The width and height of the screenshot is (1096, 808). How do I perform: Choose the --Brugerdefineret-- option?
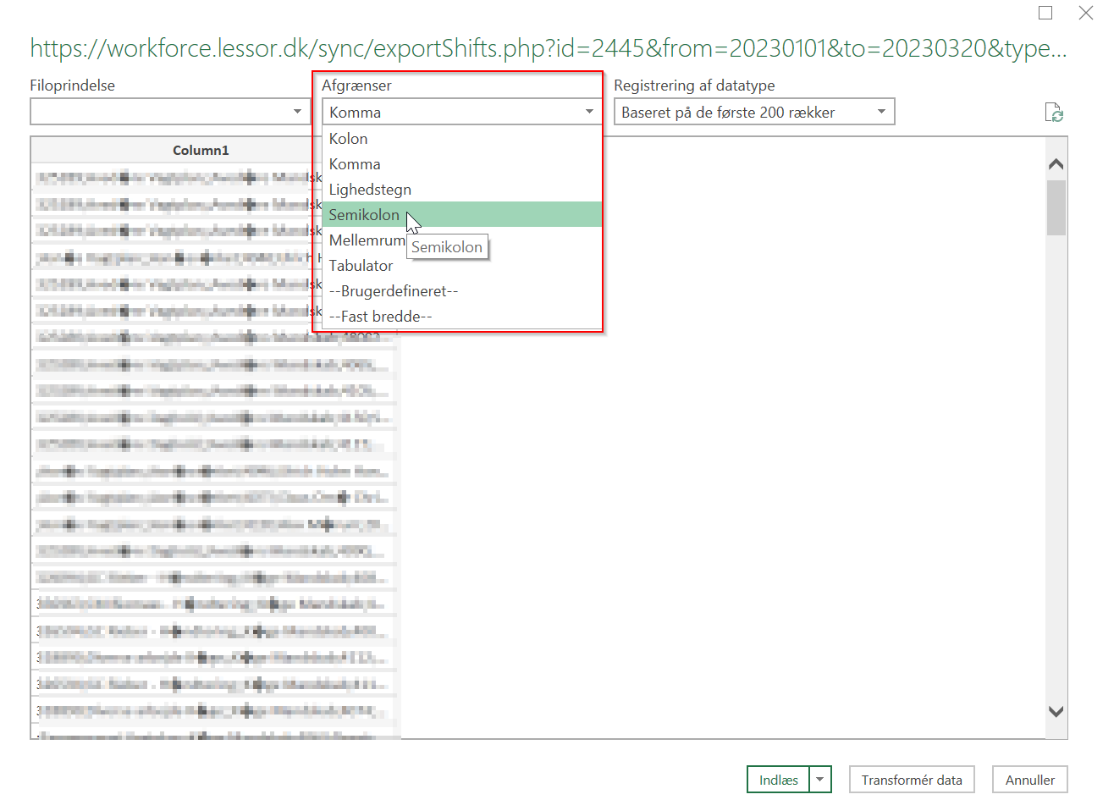[x=393, y=291]
